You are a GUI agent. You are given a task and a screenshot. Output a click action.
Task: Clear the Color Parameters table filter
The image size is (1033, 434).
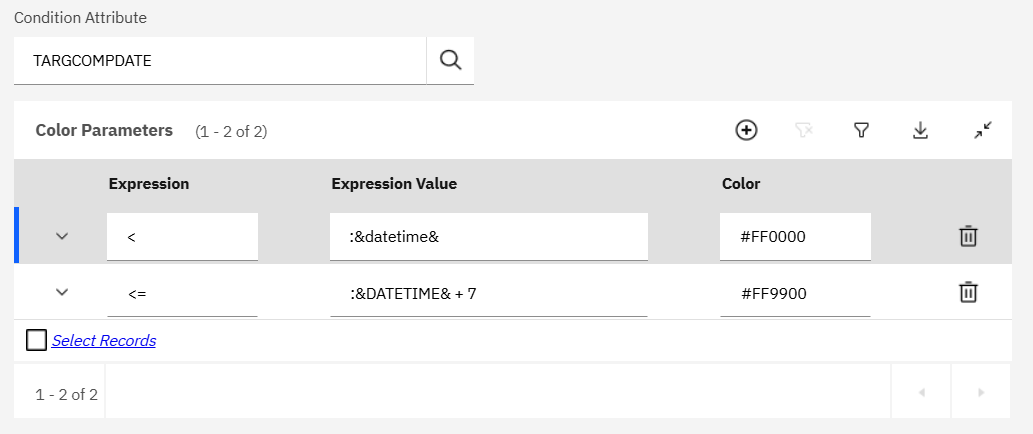(x=803, y=130)
